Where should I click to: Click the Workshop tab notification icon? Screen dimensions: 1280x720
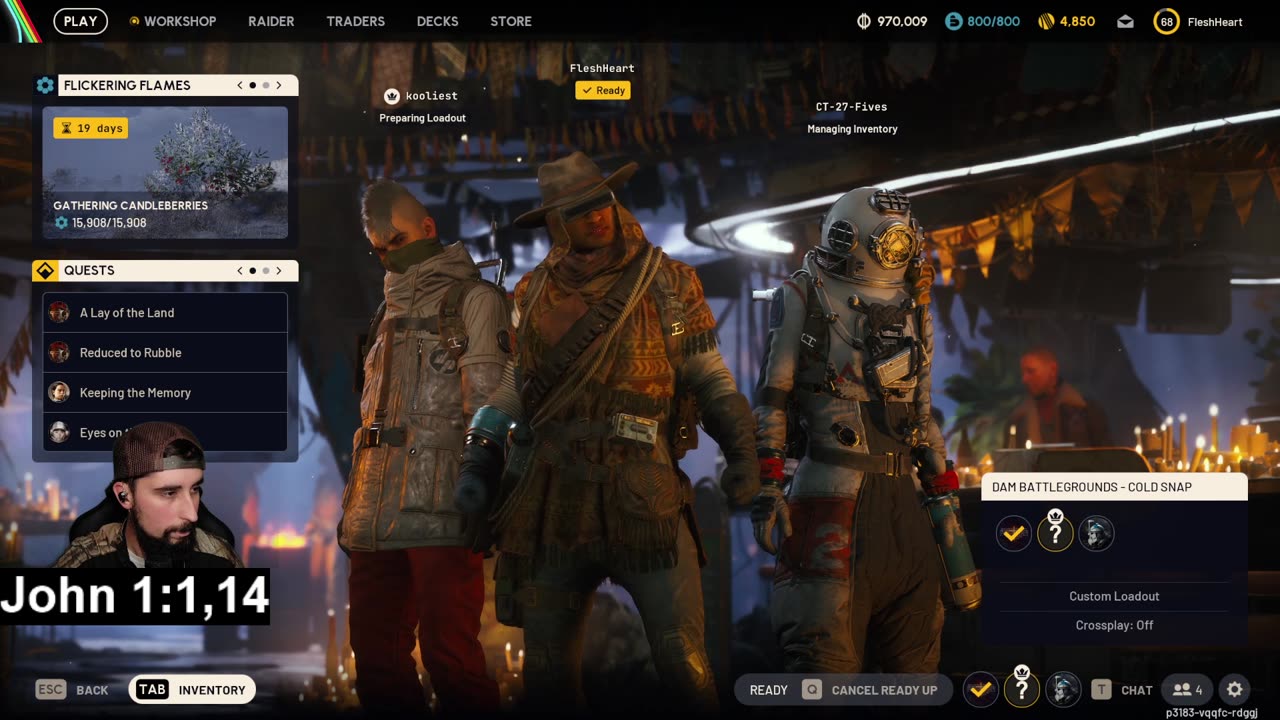[x=135, y=21]
